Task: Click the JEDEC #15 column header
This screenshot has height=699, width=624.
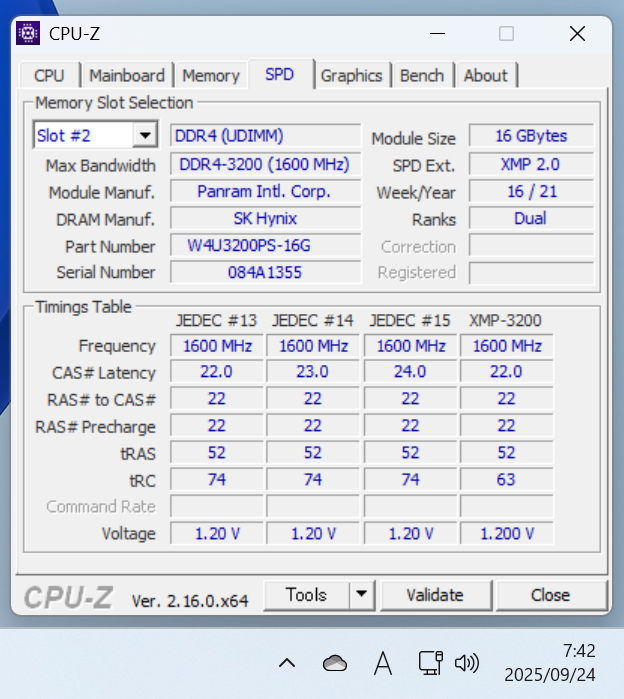Action: point(410,321)
